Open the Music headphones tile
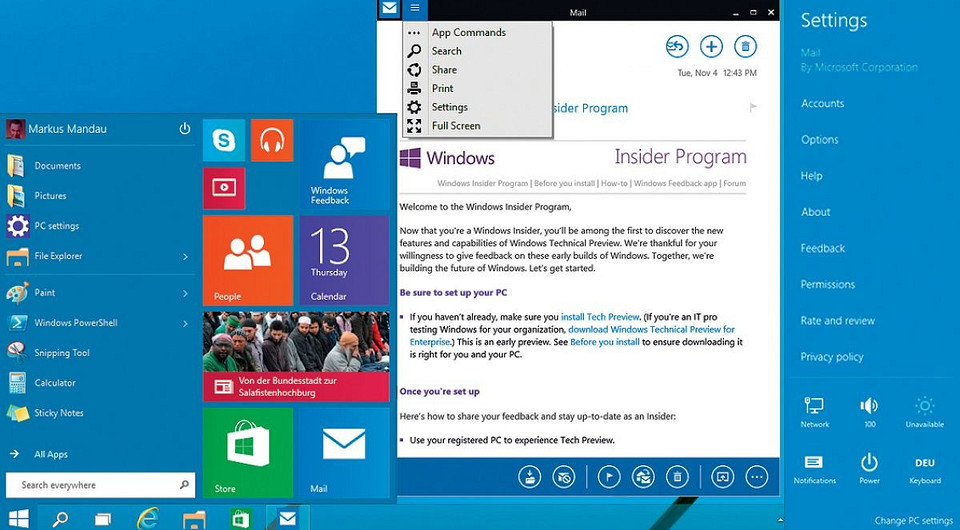Viewport: 960px width, 530px height. tap(272, 140)
